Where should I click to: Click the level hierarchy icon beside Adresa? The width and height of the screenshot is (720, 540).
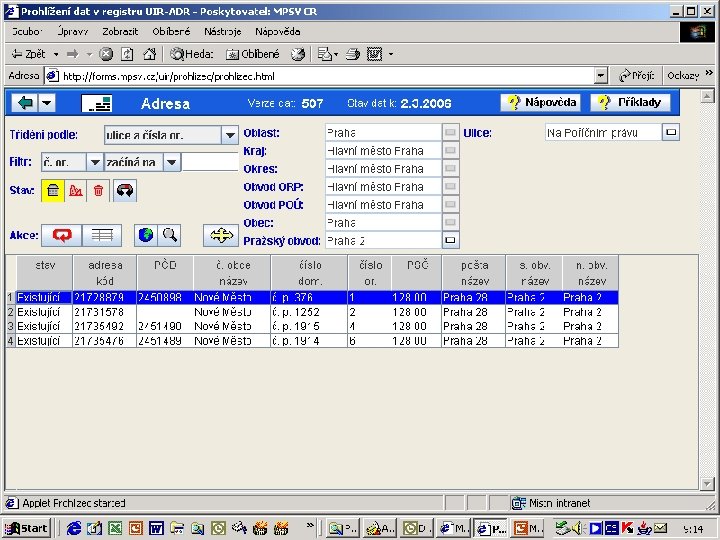click(96, 103)
